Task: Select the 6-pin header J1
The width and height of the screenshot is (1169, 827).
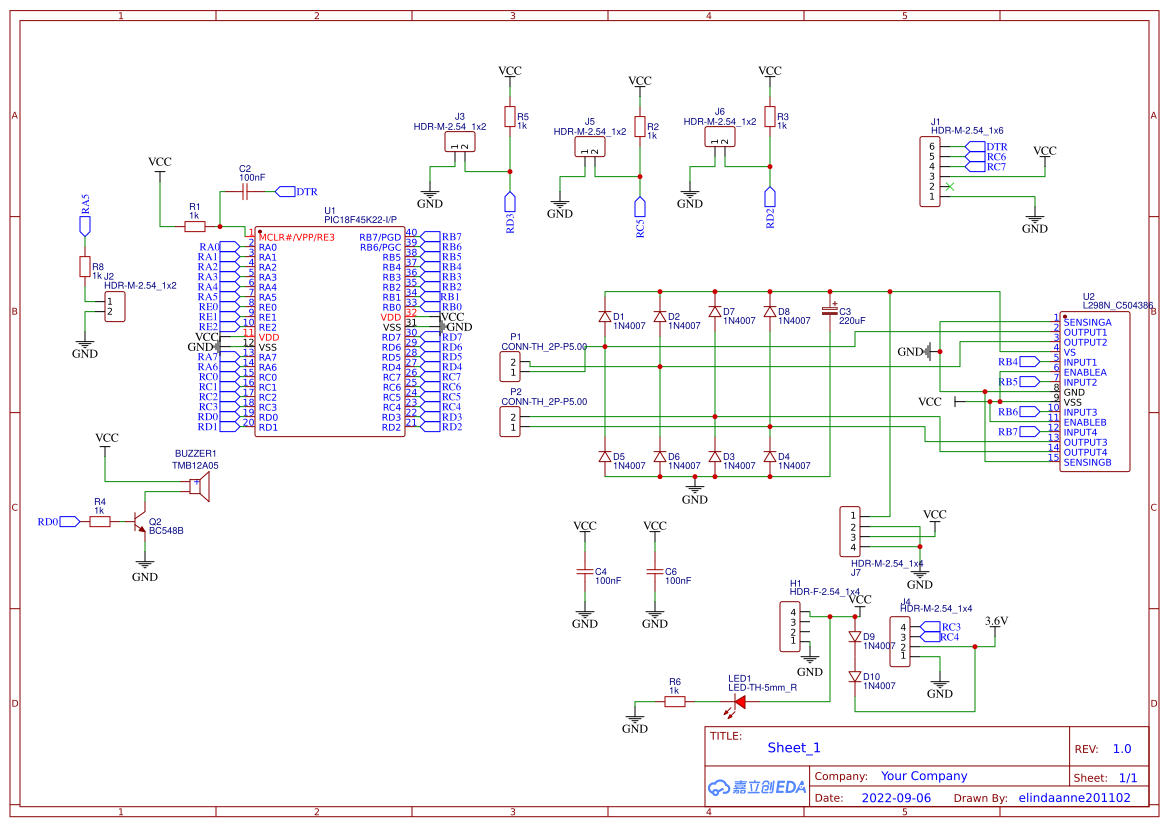Action: point(929,170)
